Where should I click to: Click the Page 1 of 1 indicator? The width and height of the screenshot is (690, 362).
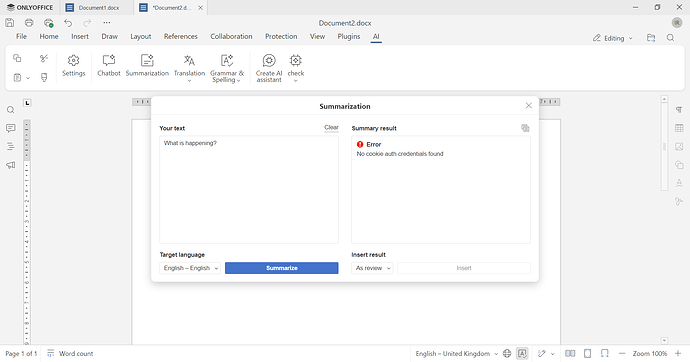coord(21,353)
